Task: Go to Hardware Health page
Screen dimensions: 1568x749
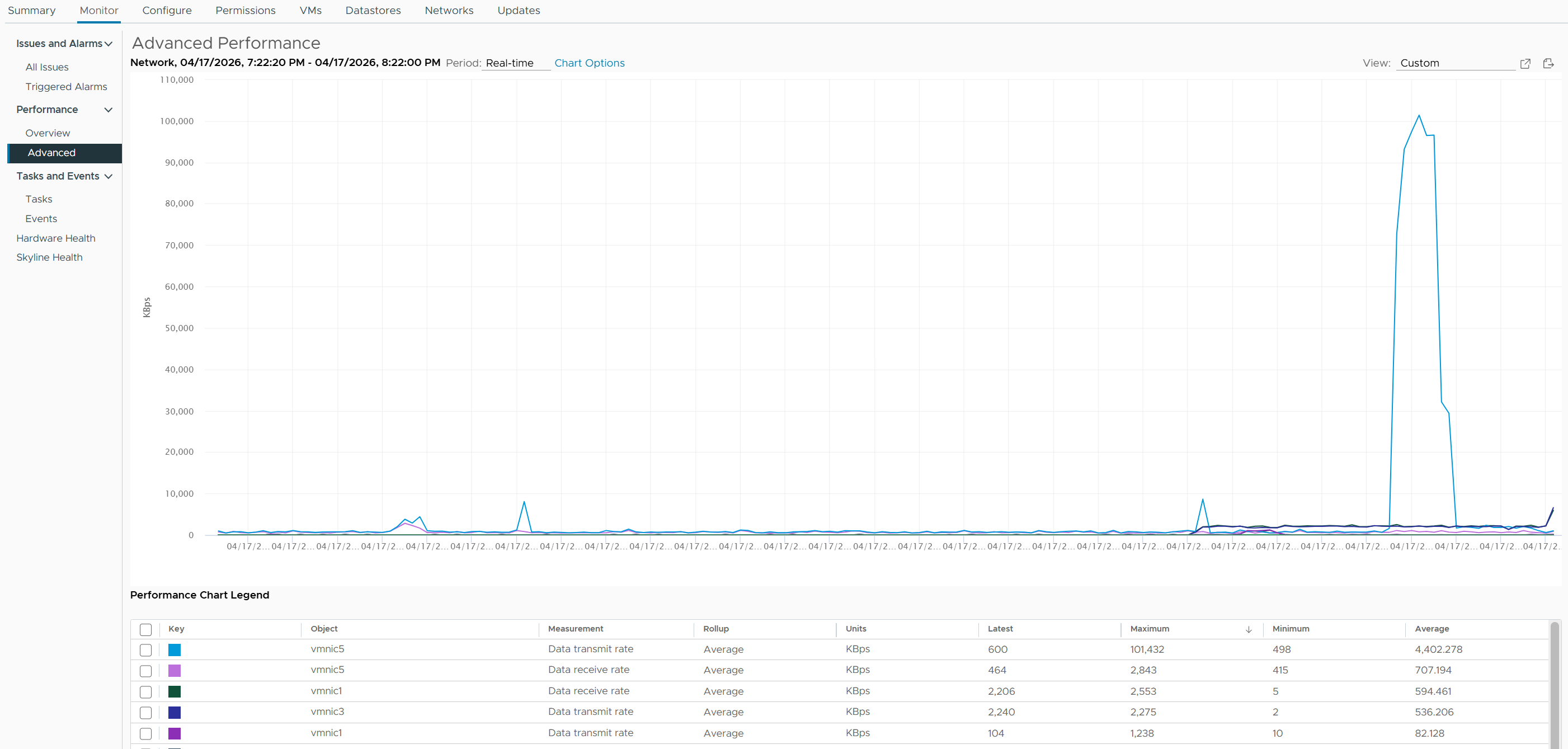Action: 56,238
